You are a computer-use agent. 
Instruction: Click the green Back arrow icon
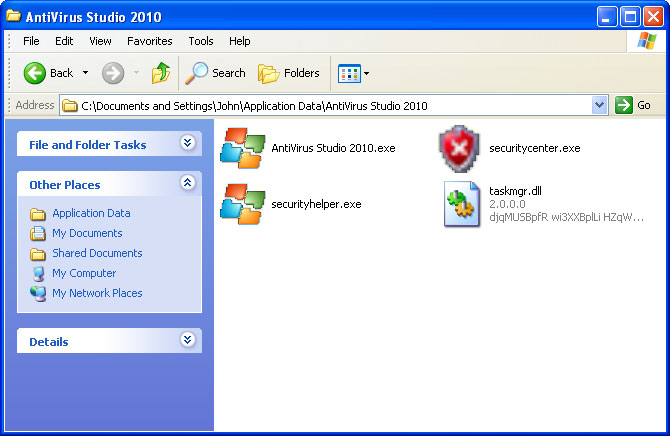(x=34, y=73)
